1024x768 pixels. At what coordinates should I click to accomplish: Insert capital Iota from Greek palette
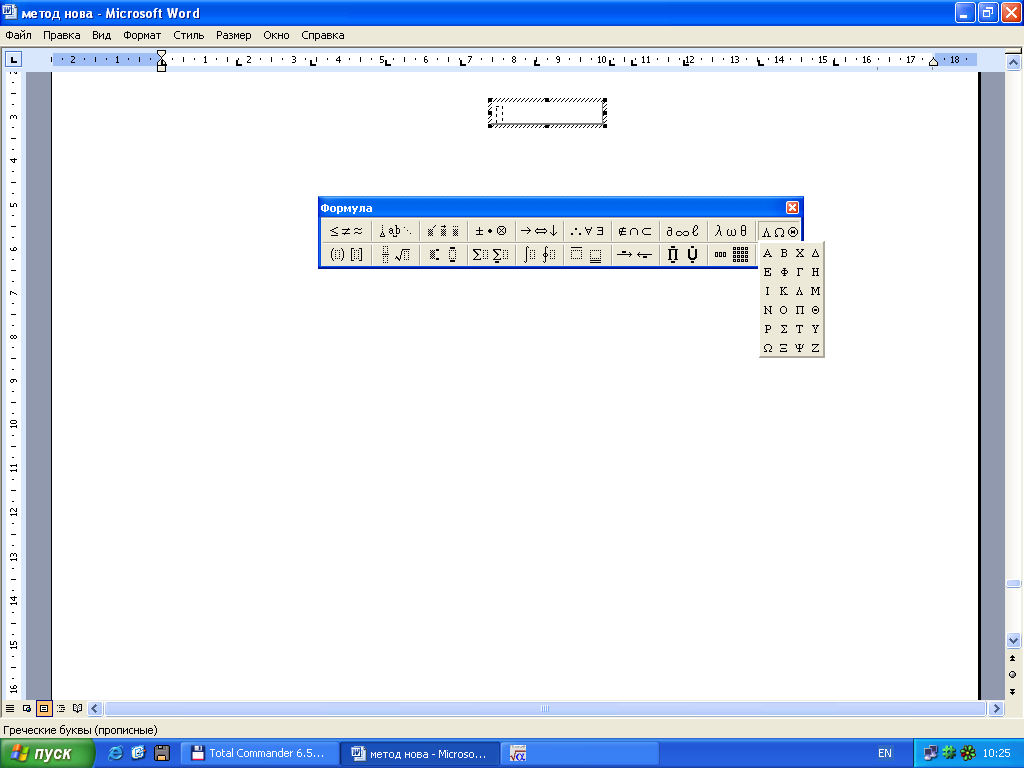pos(768,291)
